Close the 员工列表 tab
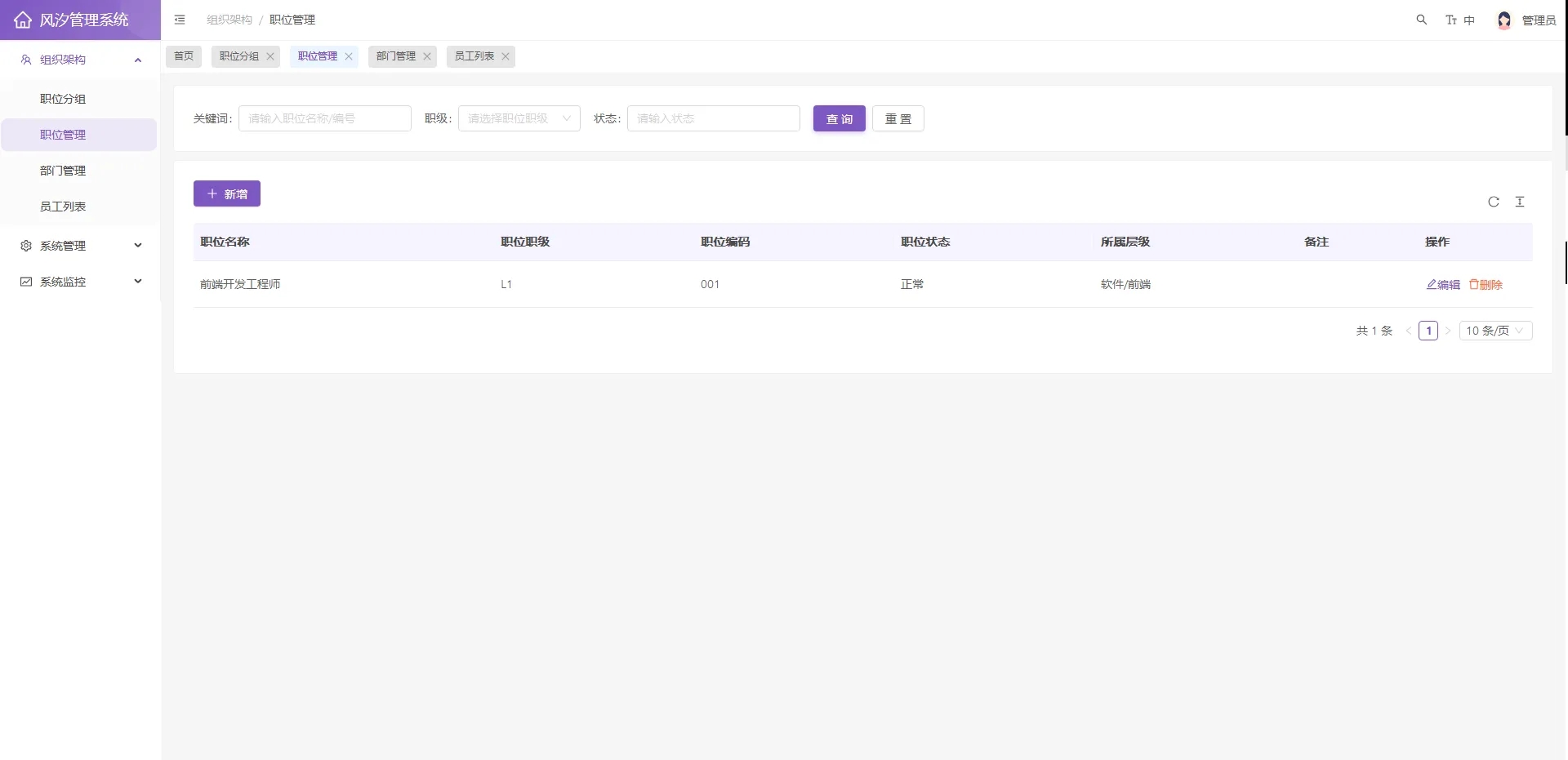The width and height of the screenshot is (1568, 760). click(506, 56)
